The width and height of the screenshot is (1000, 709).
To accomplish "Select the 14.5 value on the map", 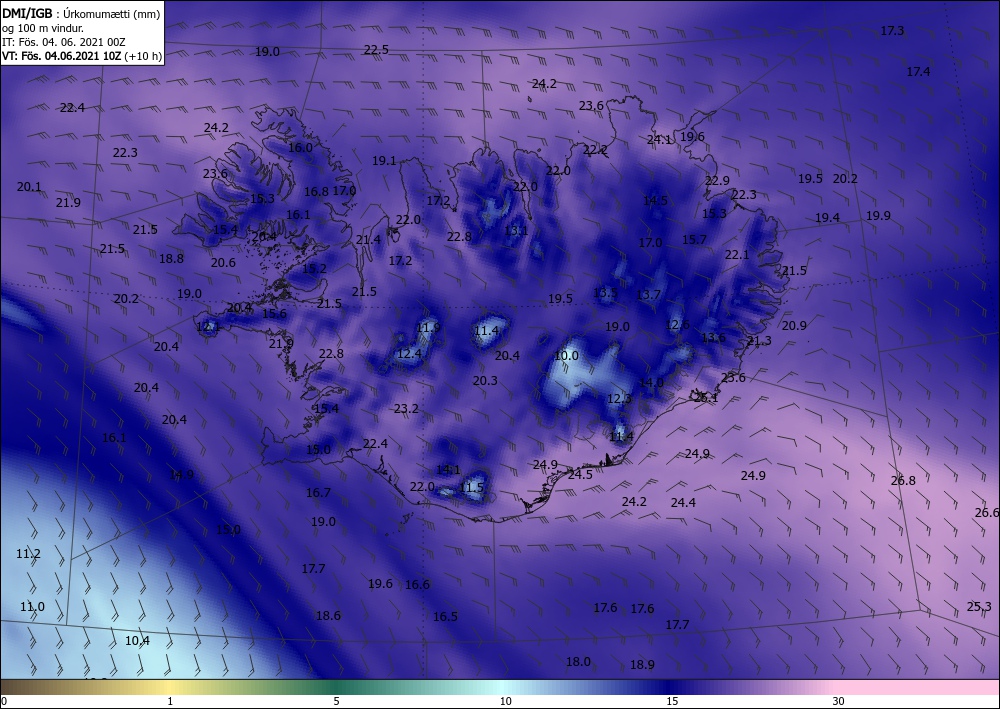I will point(655,200).
